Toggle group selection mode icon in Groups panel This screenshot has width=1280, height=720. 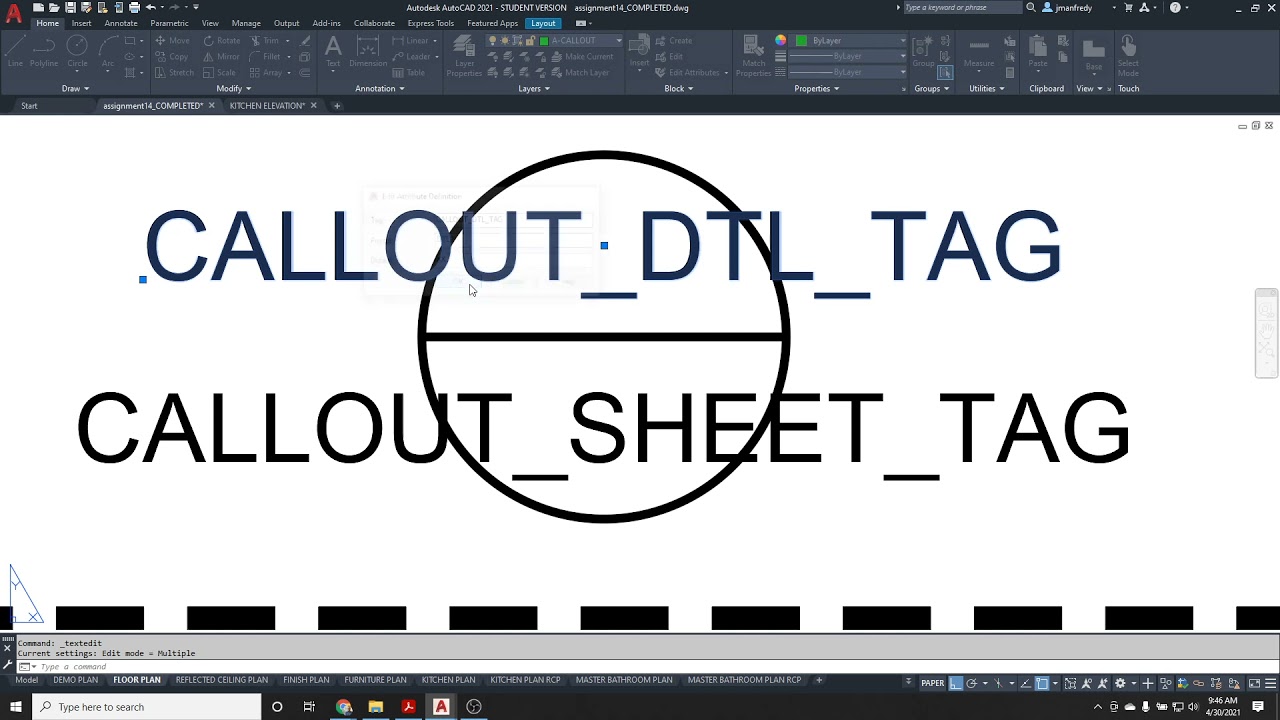[x=944, y=72]
